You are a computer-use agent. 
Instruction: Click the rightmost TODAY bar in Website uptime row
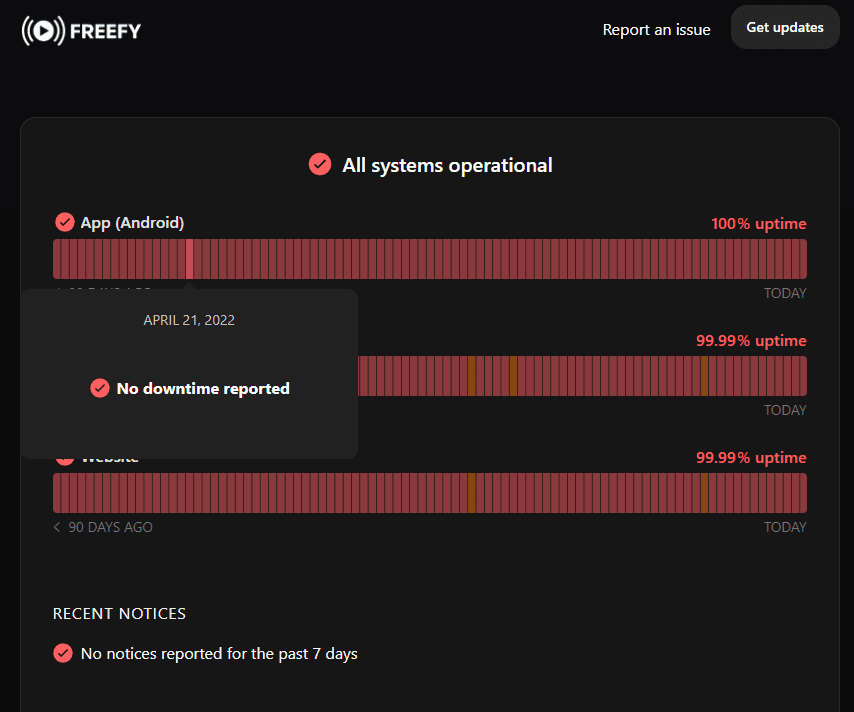(803, 493)
